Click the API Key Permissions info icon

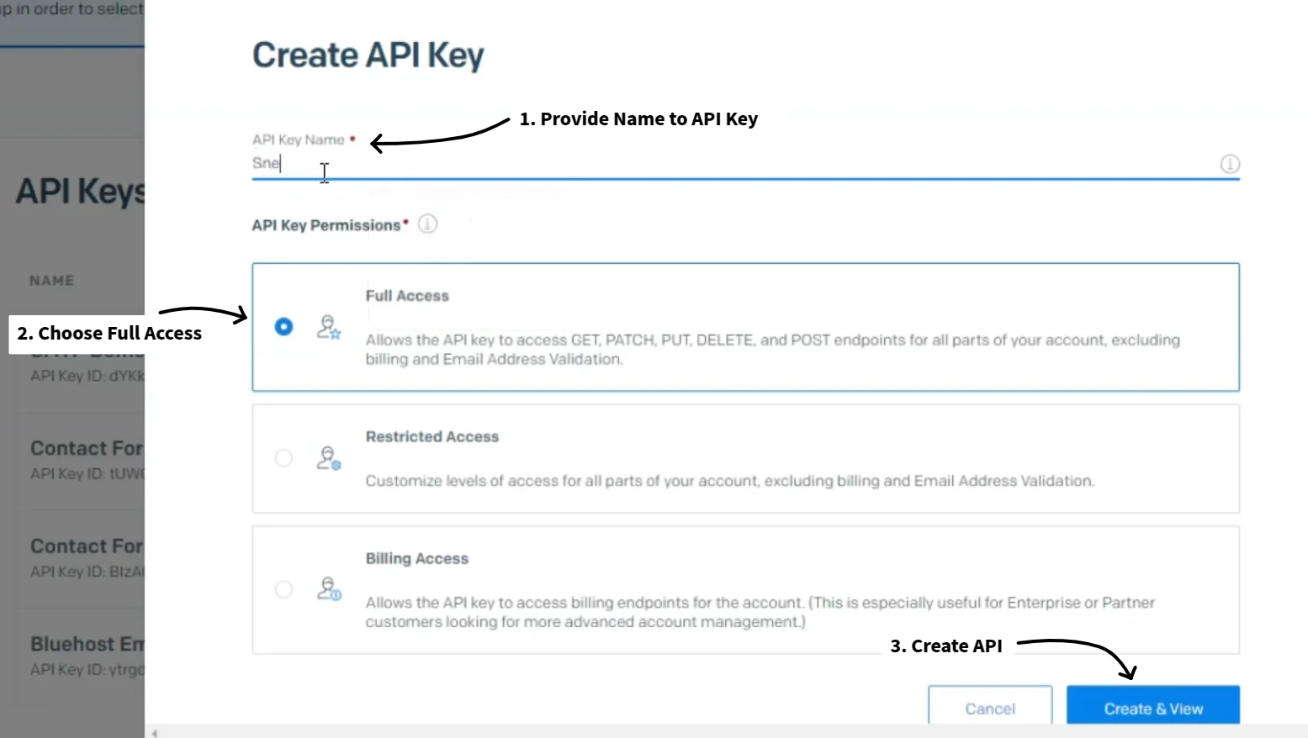[x=428, y=224]
